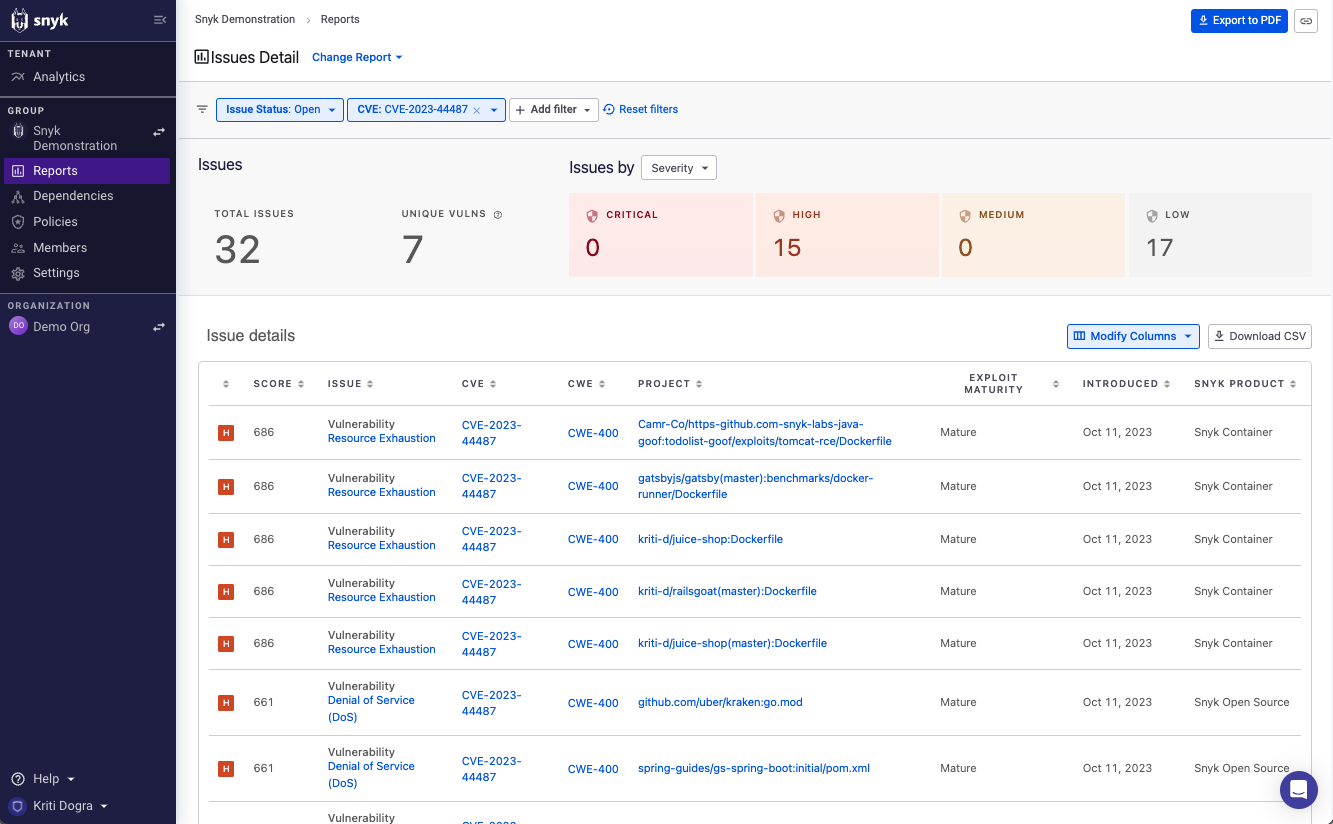The image size is (1333, 824).
Task: Open Reports in the sidebar
Action: pyautogui.click(x=86, y=171)
